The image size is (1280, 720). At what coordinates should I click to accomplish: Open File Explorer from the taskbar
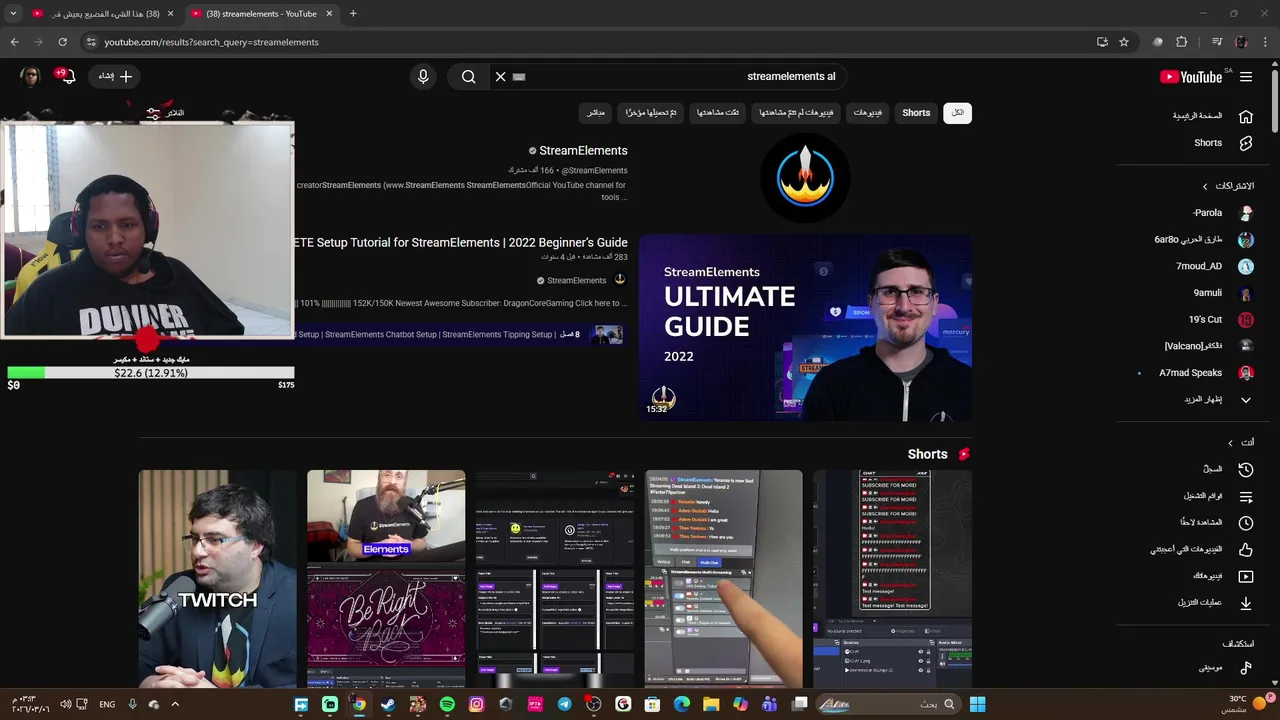pyautogui.click(x=711, y=704)
